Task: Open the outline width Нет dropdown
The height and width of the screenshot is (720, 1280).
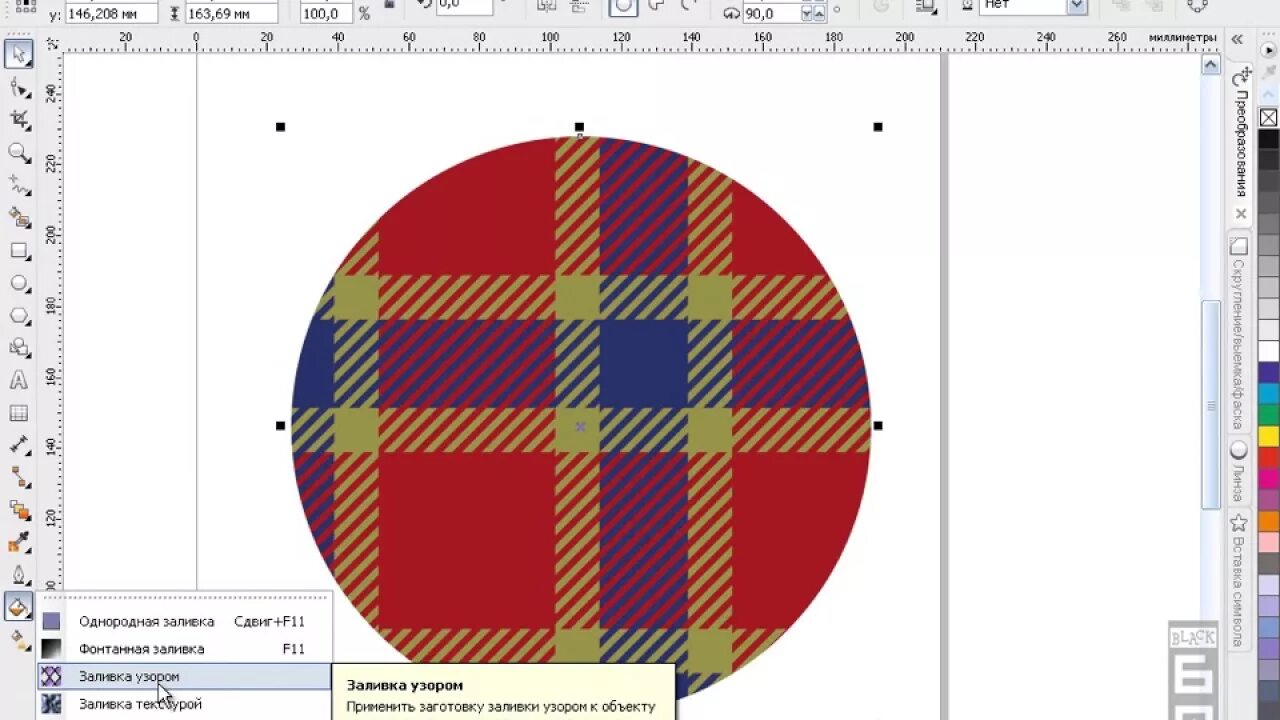Action: (1077, 7)
